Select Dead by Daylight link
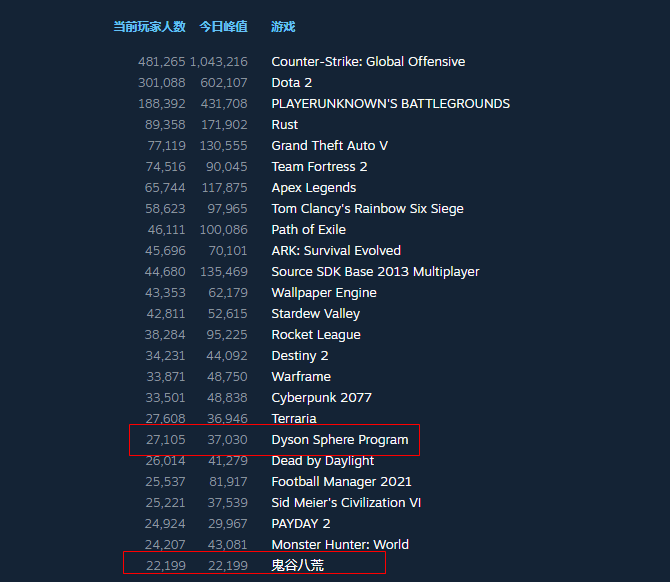Viewport: 670px width, 582px height. pos(322,461)
